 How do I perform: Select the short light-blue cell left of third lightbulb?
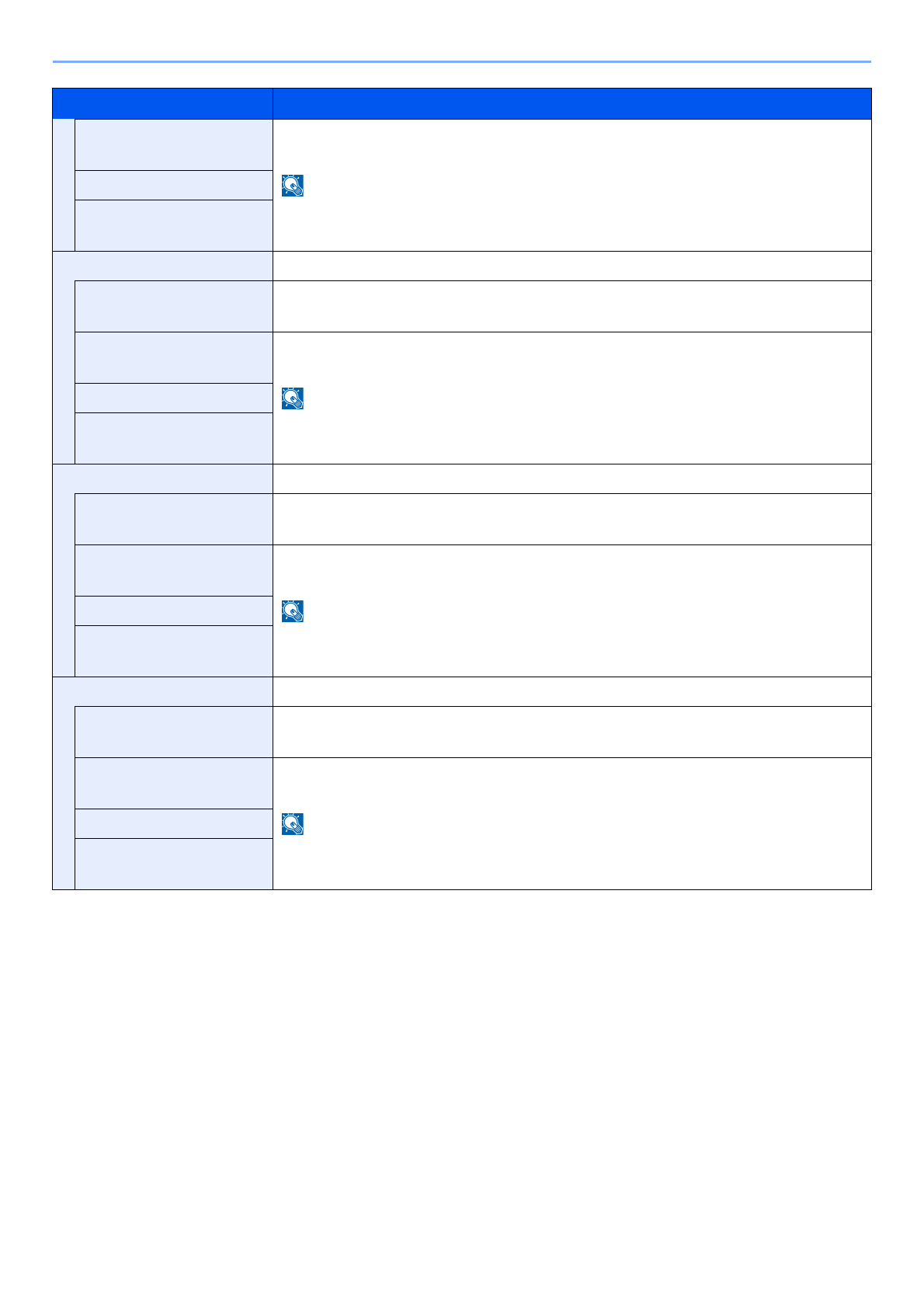click(x=173, y=611)
